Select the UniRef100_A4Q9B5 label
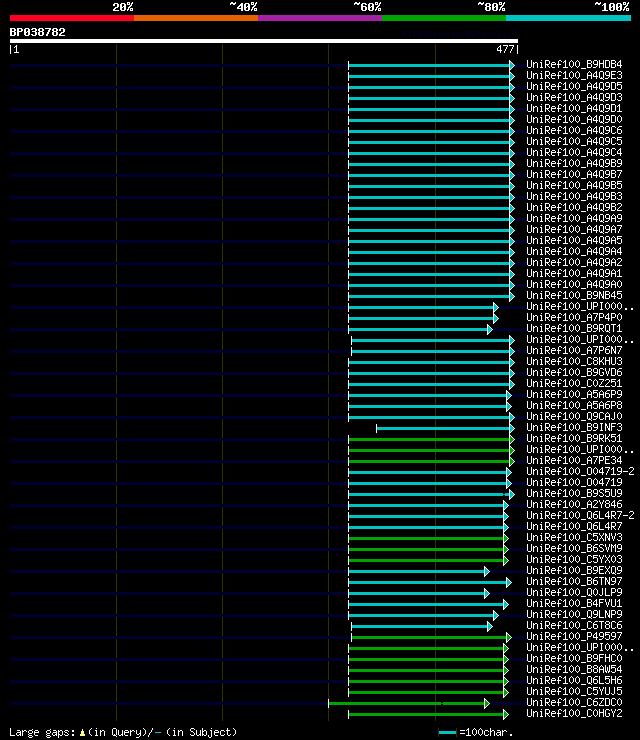The image size is (640, 740). 574,185
